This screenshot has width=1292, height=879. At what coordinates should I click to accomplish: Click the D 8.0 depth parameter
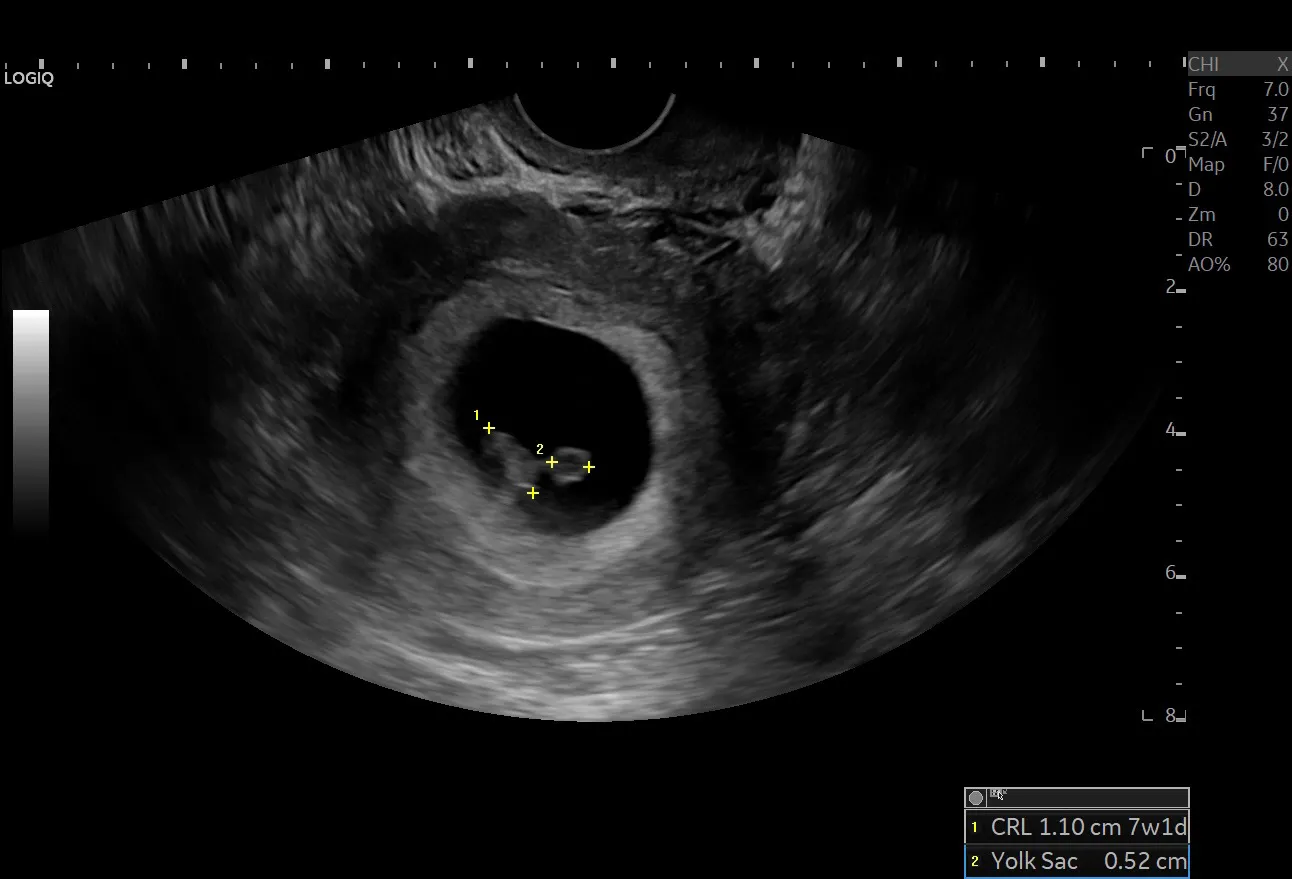(x=1238, y=189)
